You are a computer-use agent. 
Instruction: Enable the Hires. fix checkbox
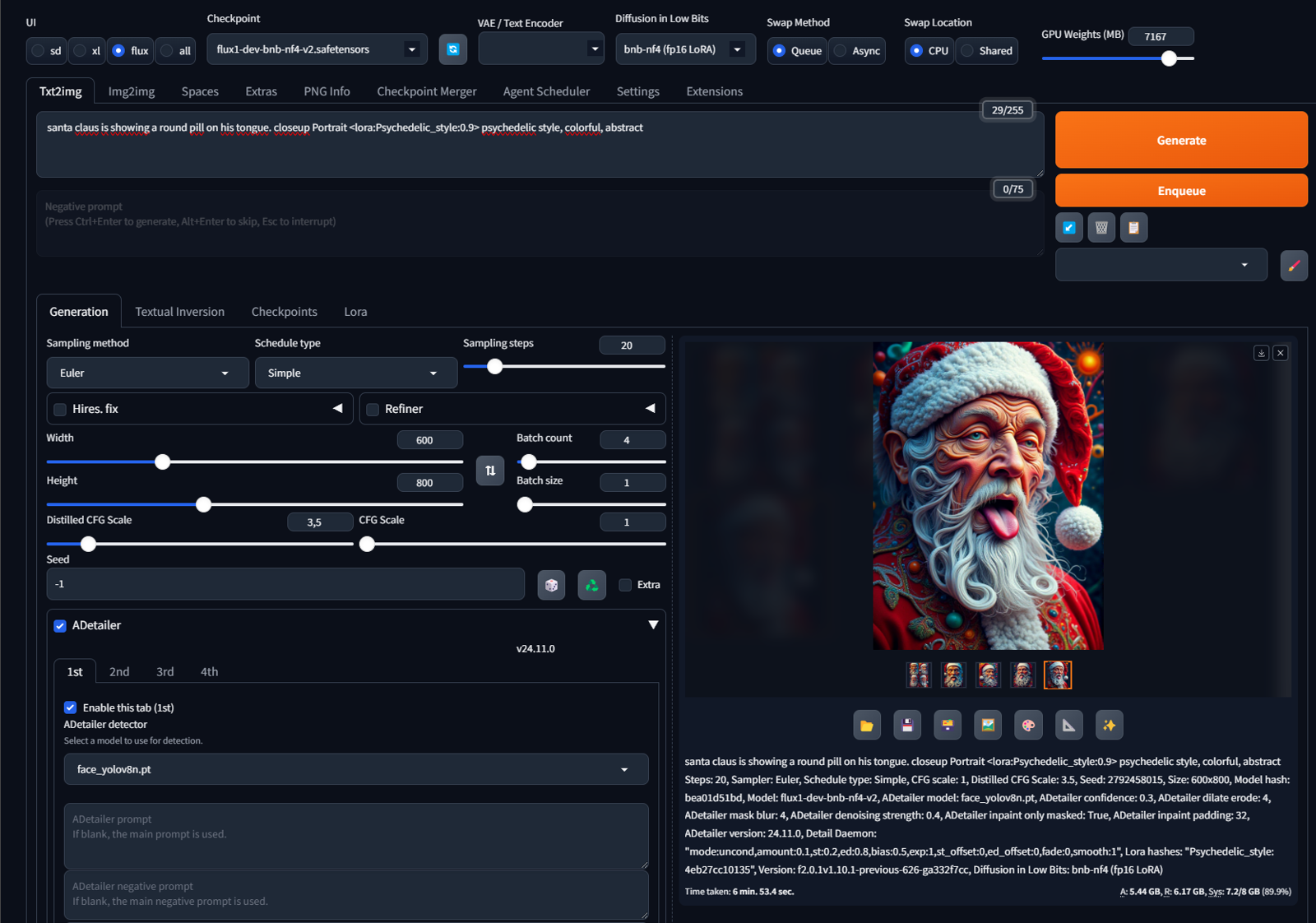click(60, 410)
